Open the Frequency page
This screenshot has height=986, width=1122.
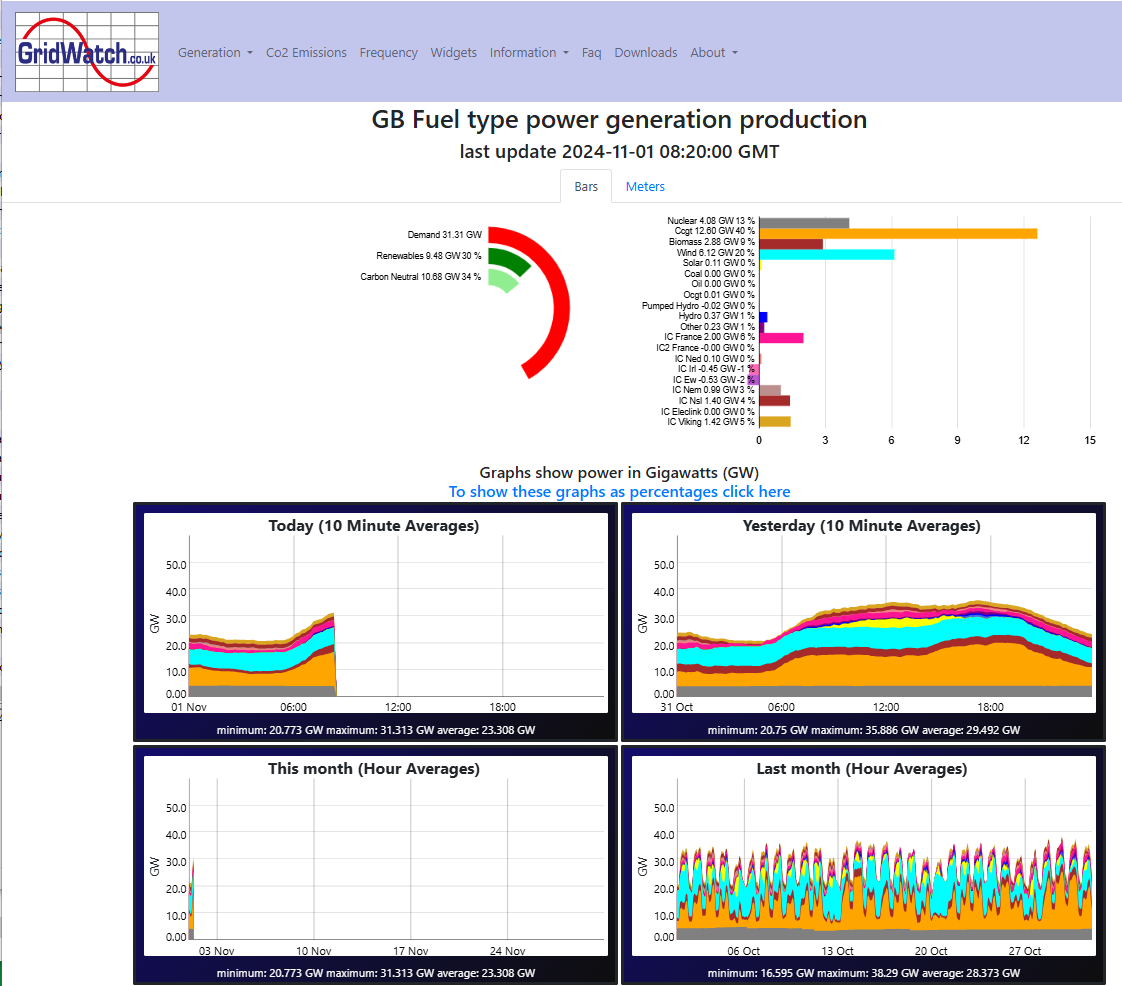pos(389,52)
